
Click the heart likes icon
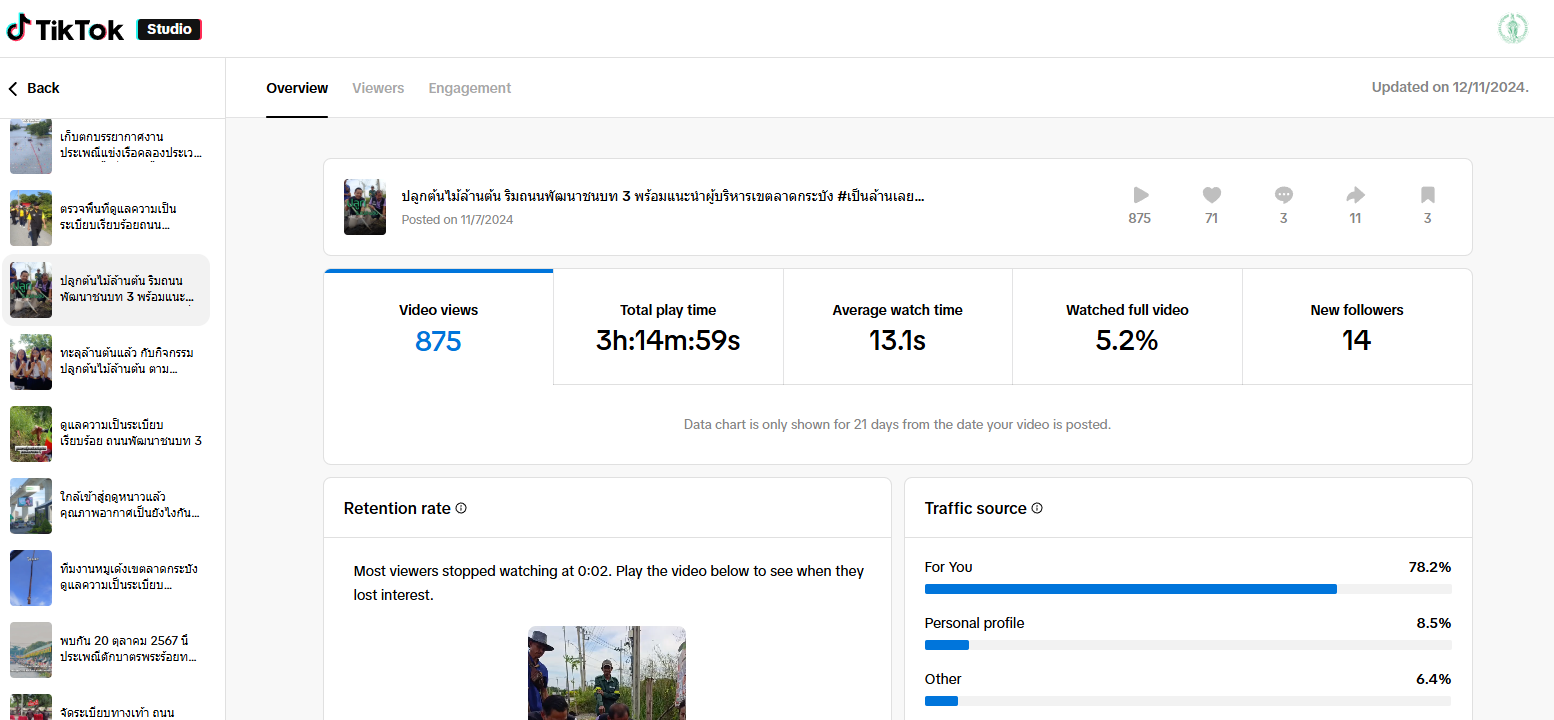click(1211, 195)
